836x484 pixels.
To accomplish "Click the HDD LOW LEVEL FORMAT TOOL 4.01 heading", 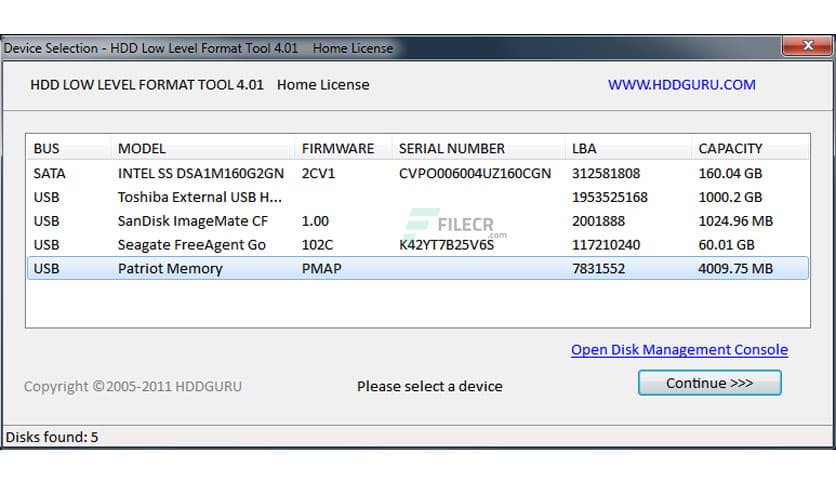I will (x=147, y=85).
